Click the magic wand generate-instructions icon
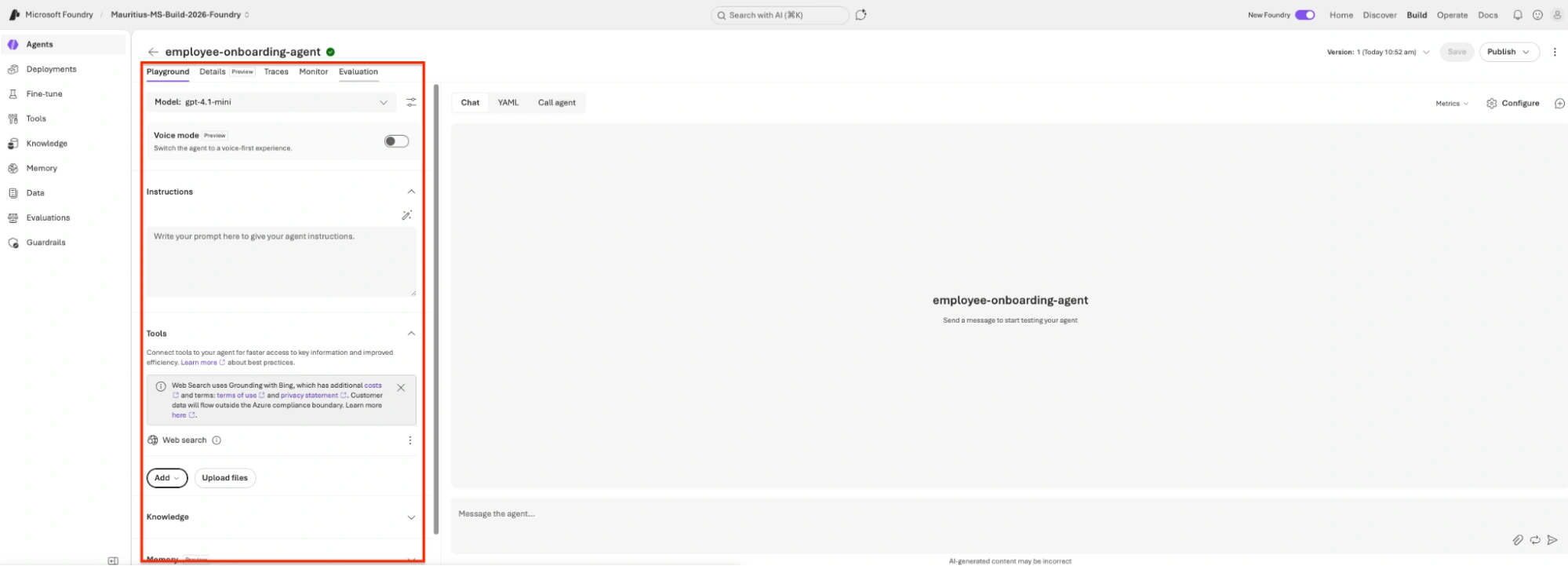 (406, 215)
